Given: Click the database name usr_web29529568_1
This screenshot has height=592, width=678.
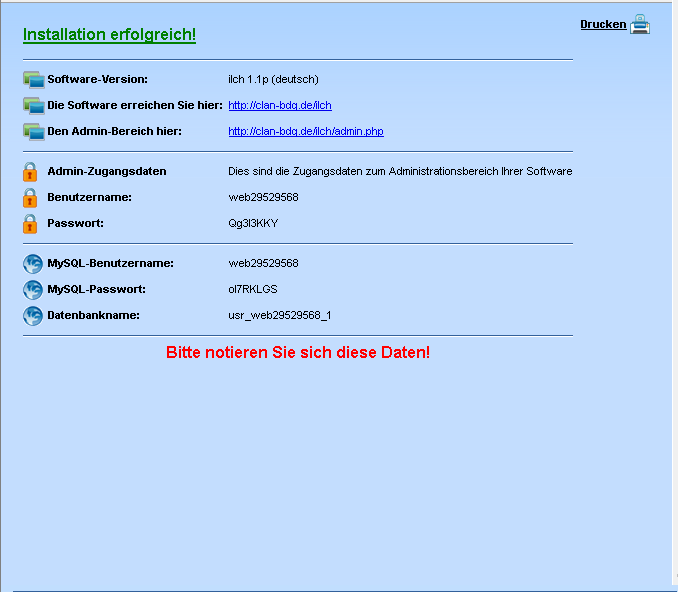Looking at the screenshot, I should pyautogui.click(x=279, y=315).
